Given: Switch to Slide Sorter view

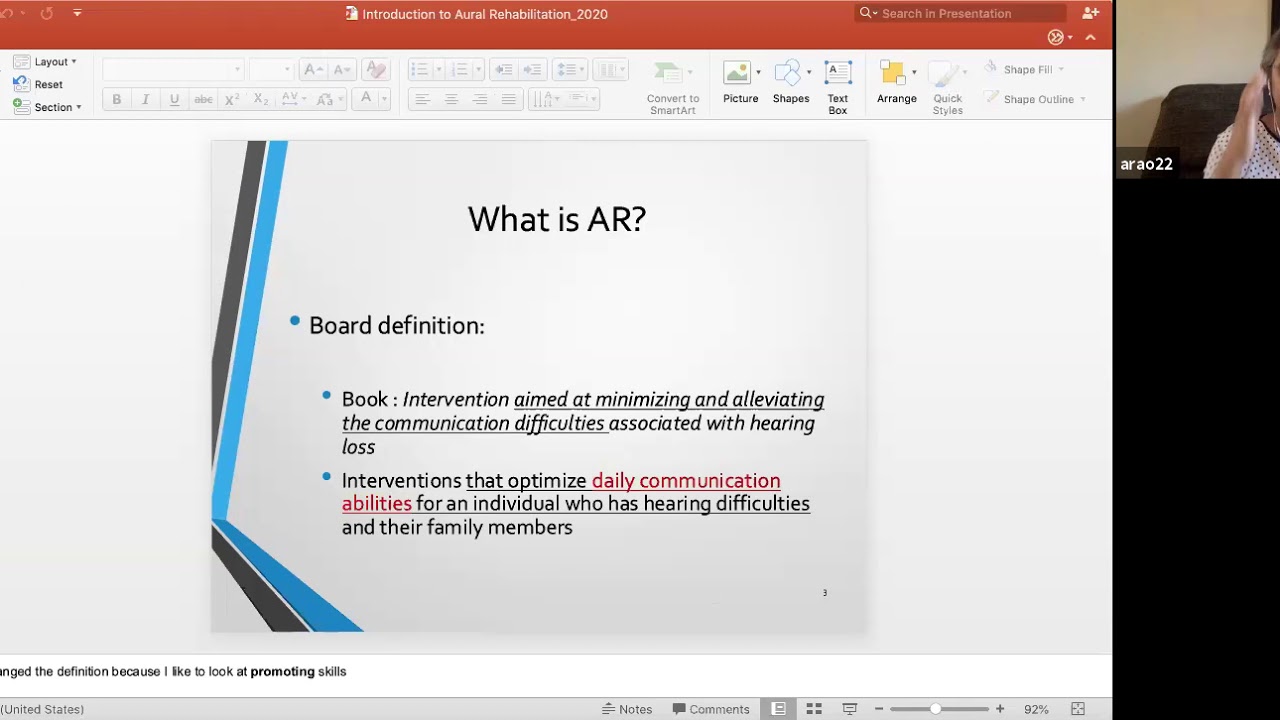Looking at the screenshot, I should (x=814, y=709).
